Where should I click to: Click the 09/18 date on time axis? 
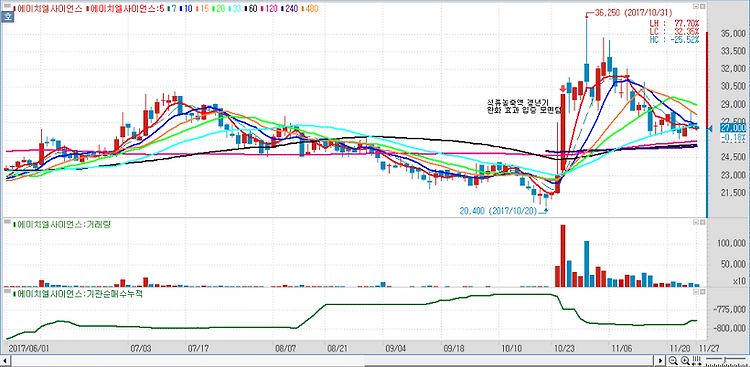(x=453, y=347)
